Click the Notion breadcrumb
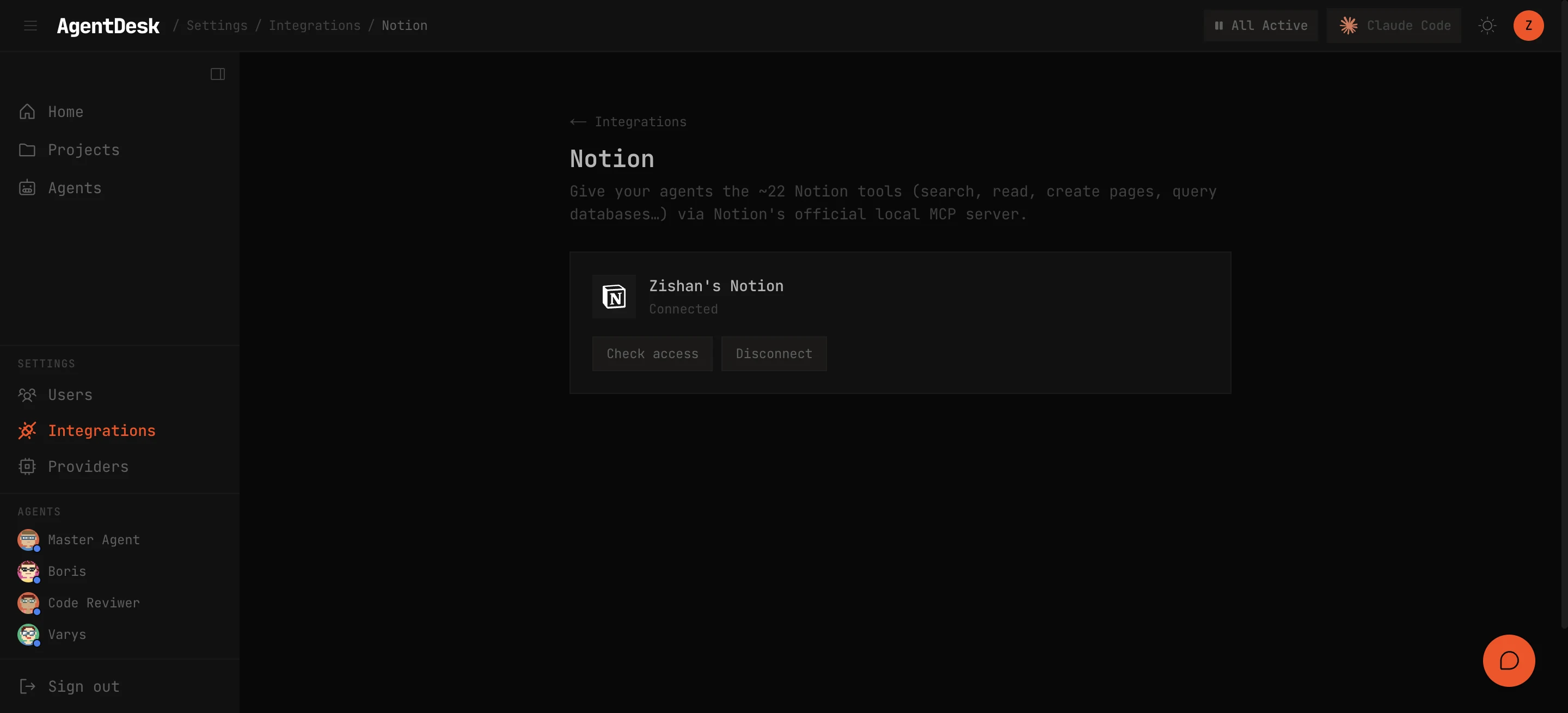 (404, 26)
